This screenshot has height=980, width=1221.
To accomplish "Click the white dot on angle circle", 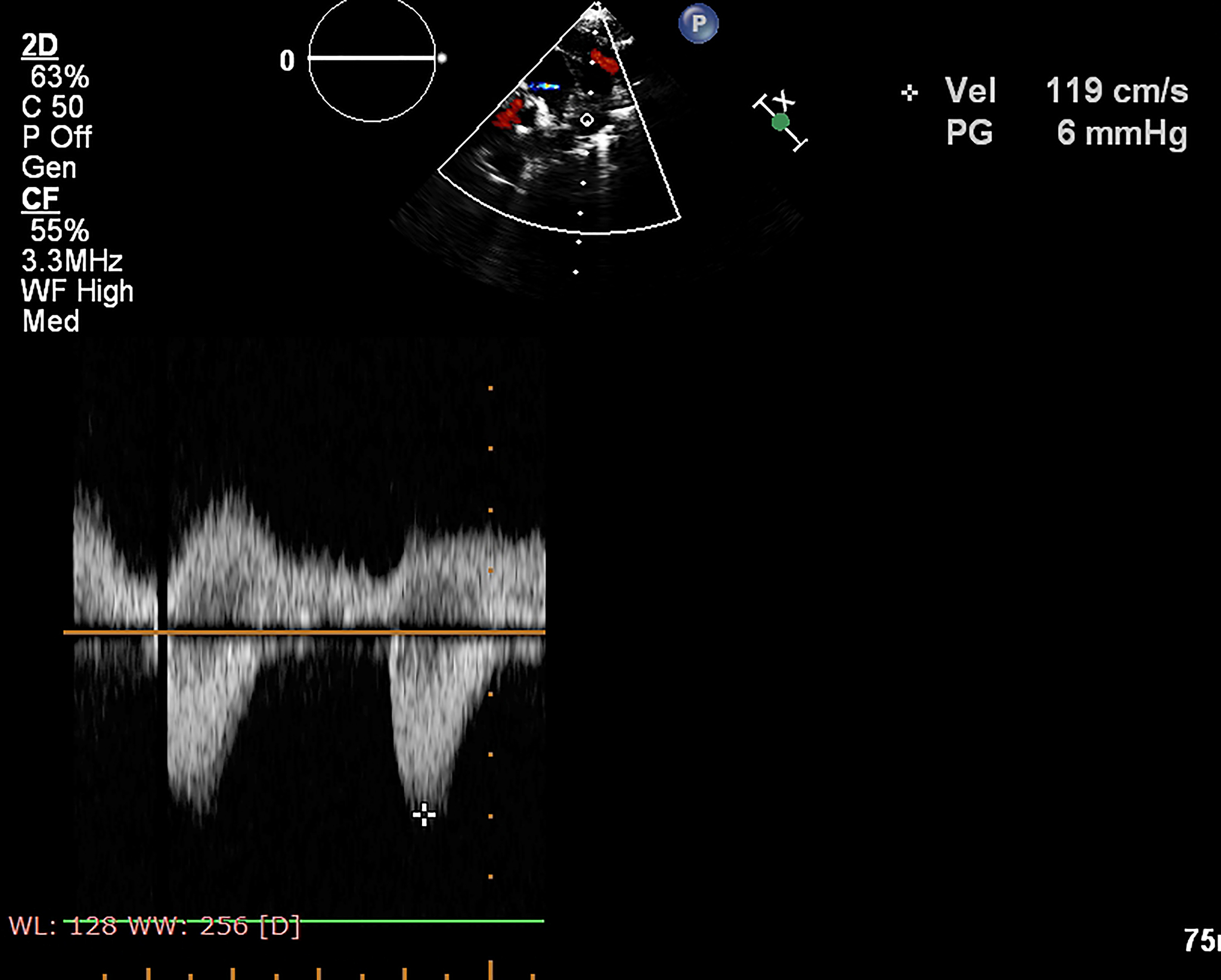I will [442, 58].
